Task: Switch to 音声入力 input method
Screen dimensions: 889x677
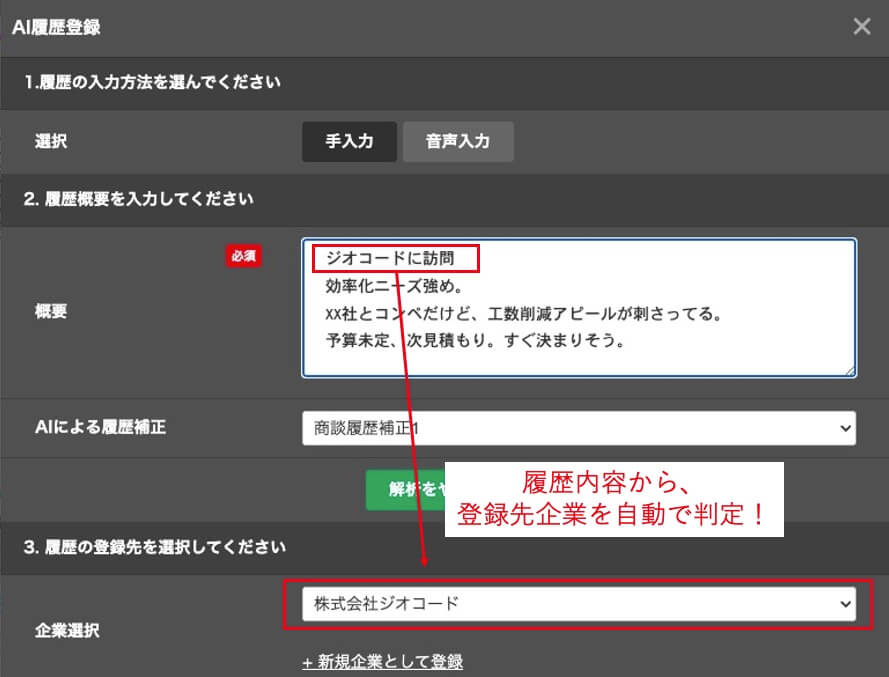Action: point(458,142)
